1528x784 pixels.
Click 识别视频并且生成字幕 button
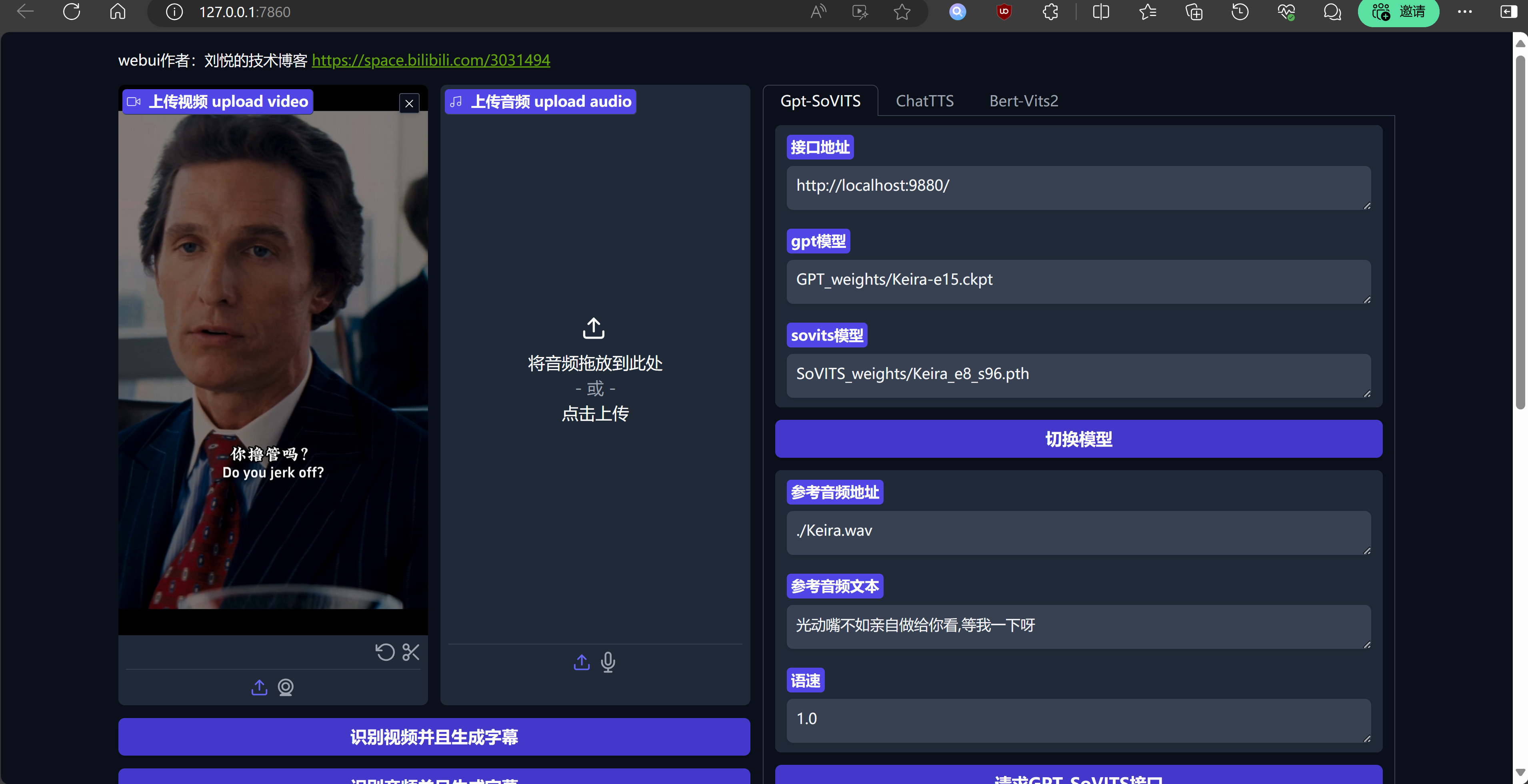click(x=434, y=736)
